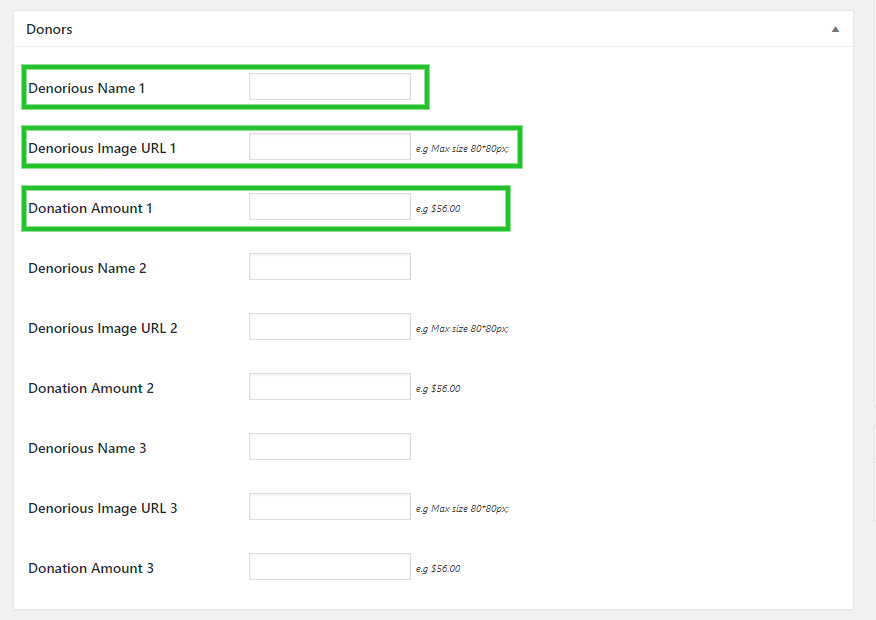Click the Denorious Name 3 label
876x620 pixels.
[x=87, y=449]
